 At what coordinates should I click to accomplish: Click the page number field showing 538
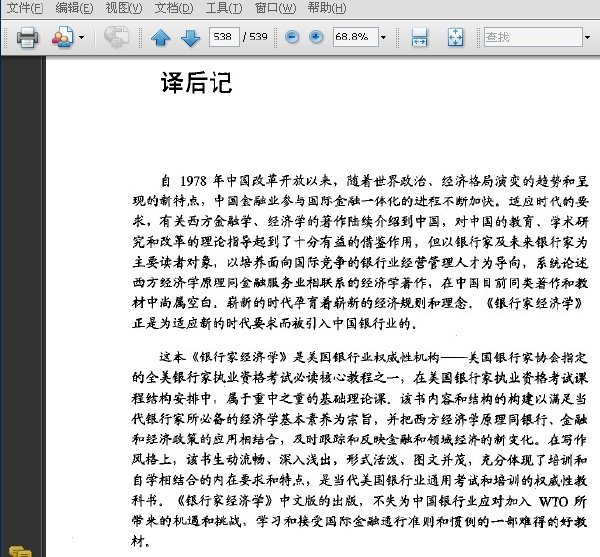tap(224, 37)
